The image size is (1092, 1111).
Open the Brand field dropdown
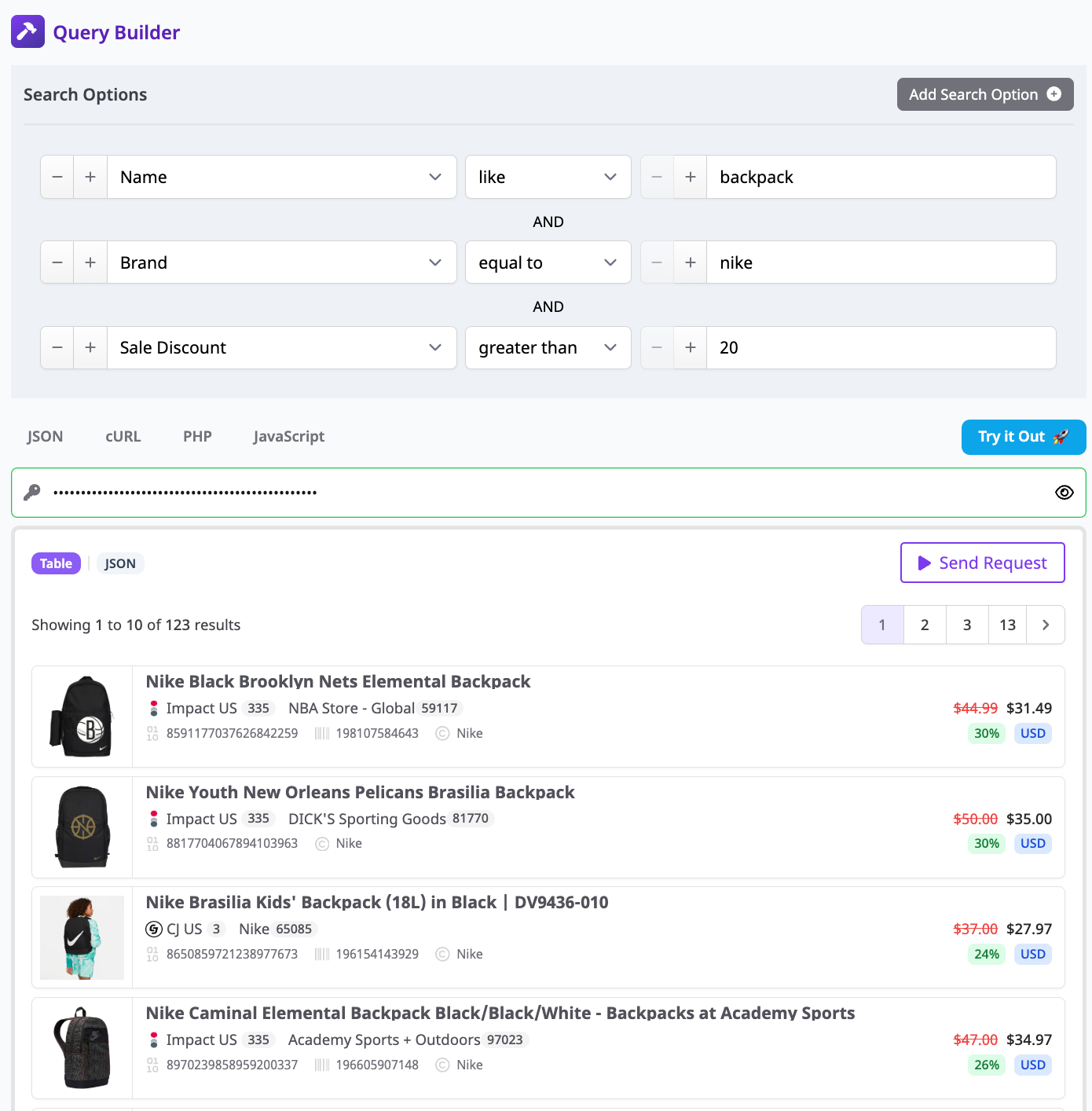click(x=282, y=262)
